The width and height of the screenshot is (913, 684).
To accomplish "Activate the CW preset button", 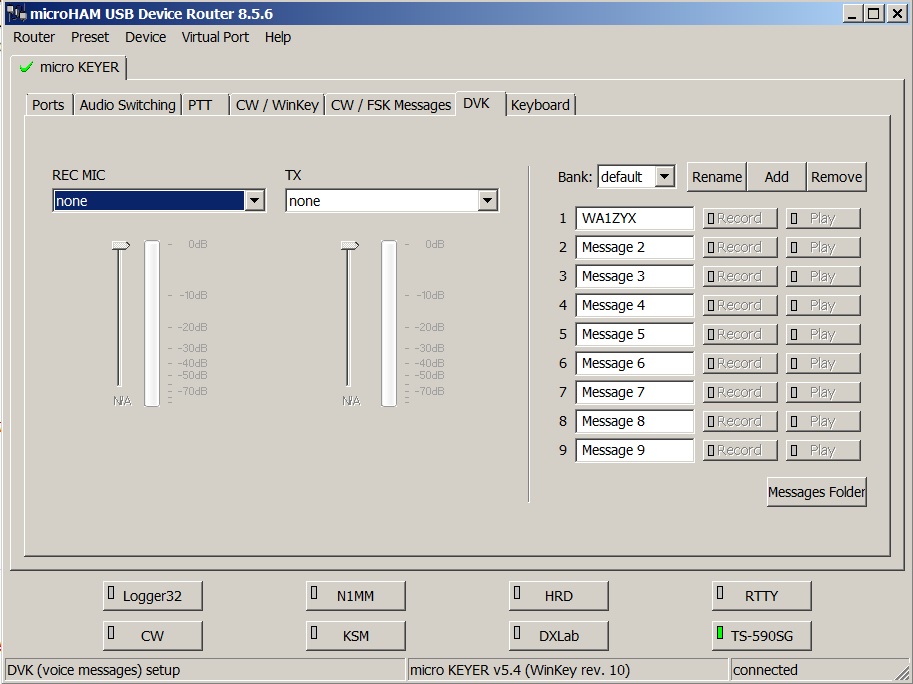I will pos(153,636).
